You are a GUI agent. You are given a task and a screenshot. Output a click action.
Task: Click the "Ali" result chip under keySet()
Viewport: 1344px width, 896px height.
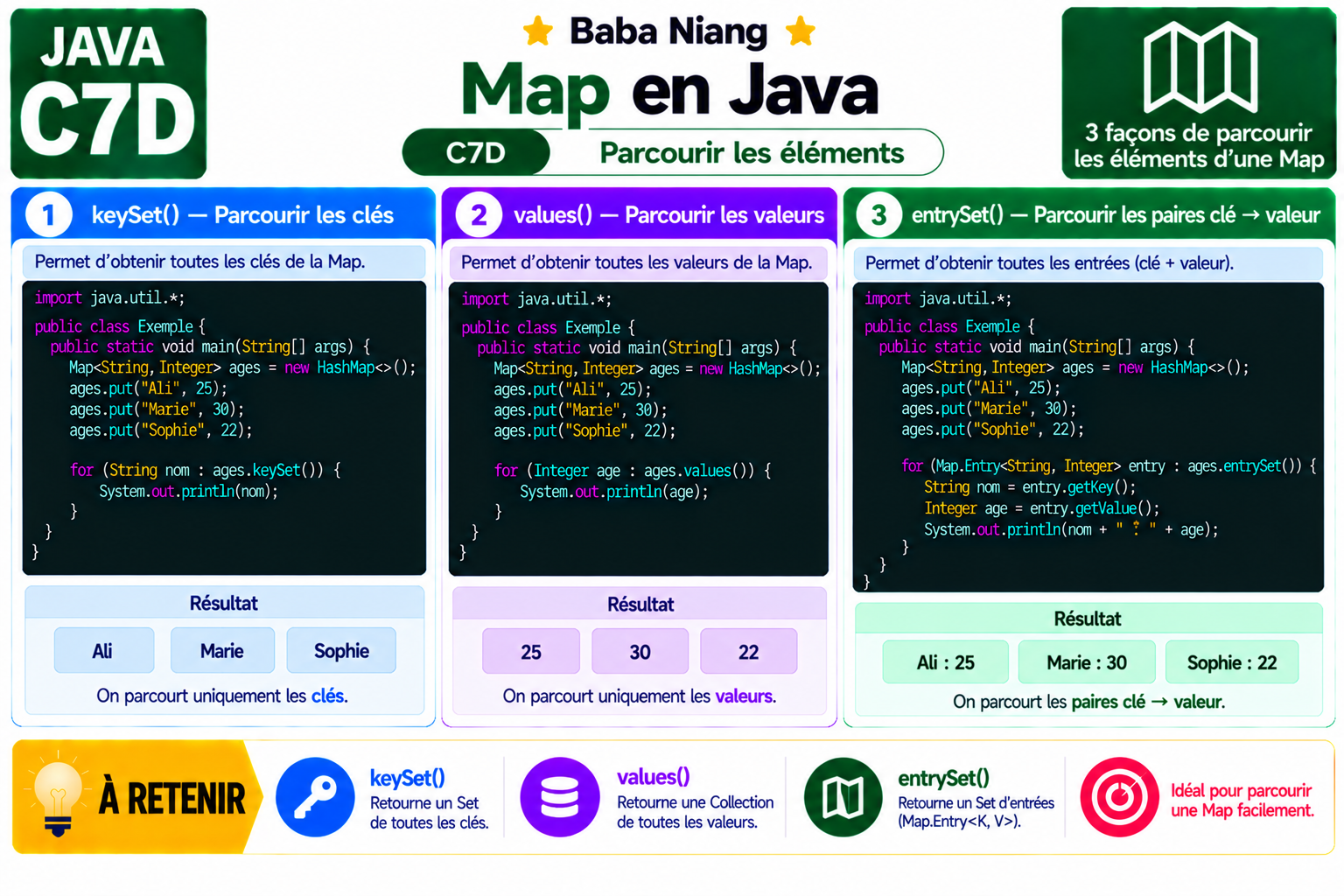tap(103, 650)
